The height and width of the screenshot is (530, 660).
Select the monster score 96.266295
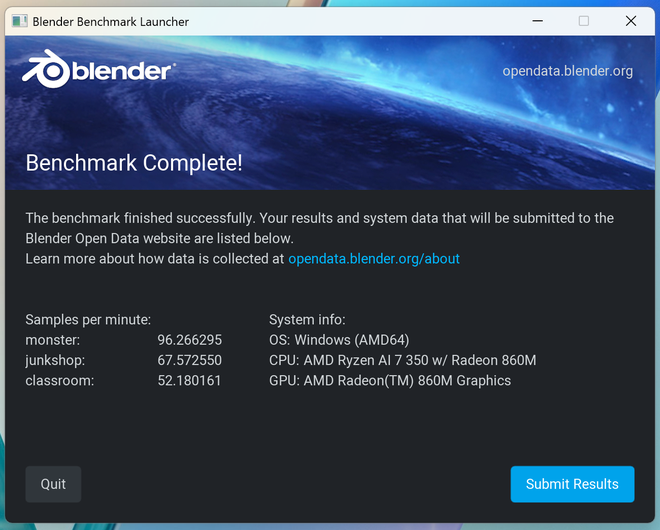[189, 340]
